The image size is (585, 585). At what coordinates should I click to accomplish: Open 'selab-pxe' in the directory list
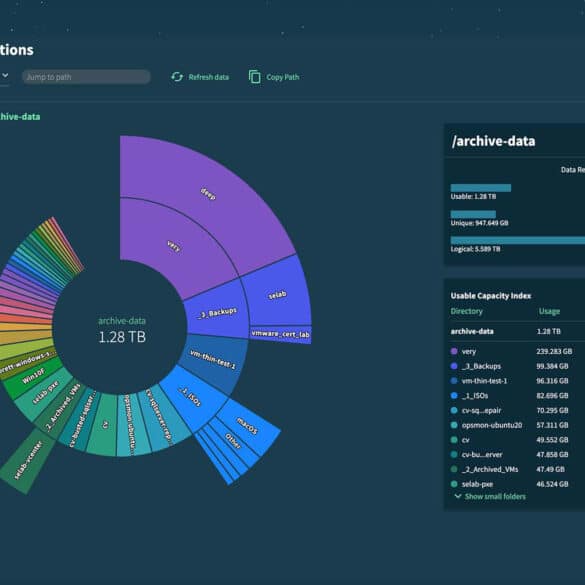coord(477,484)
